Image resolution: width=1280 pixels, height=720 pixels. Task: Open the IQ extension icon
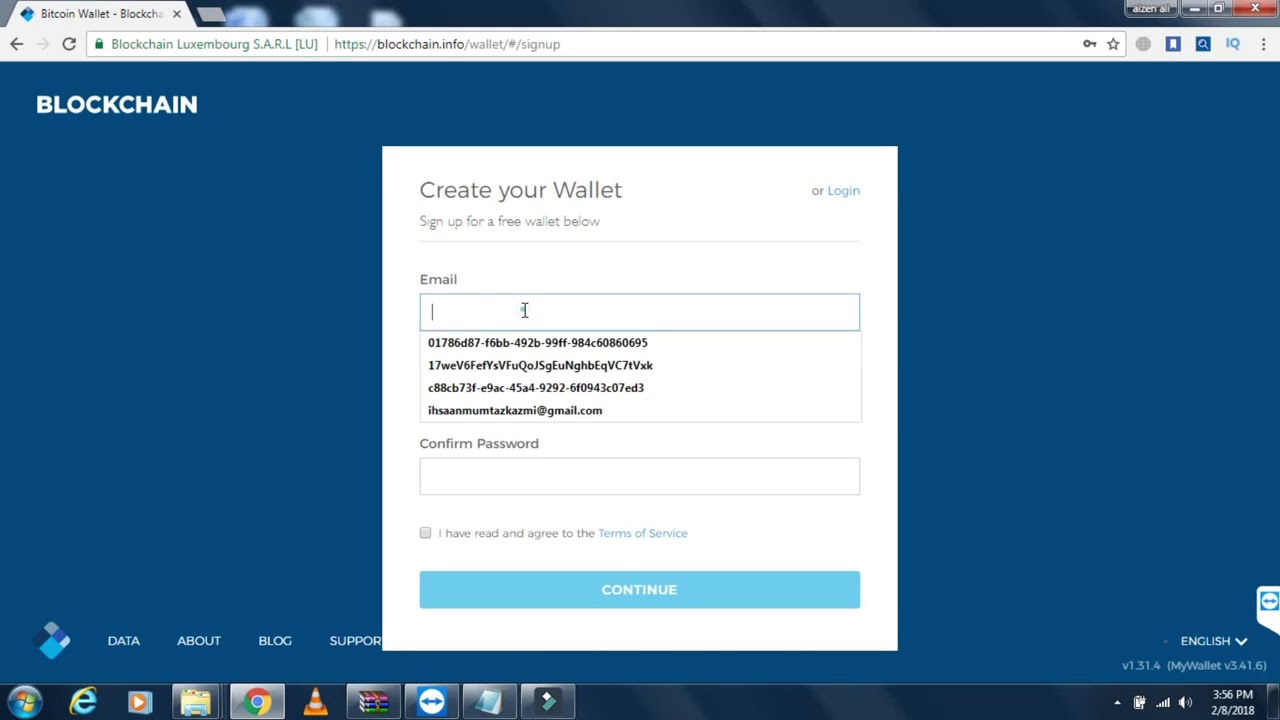click(x=1233, y=44)
